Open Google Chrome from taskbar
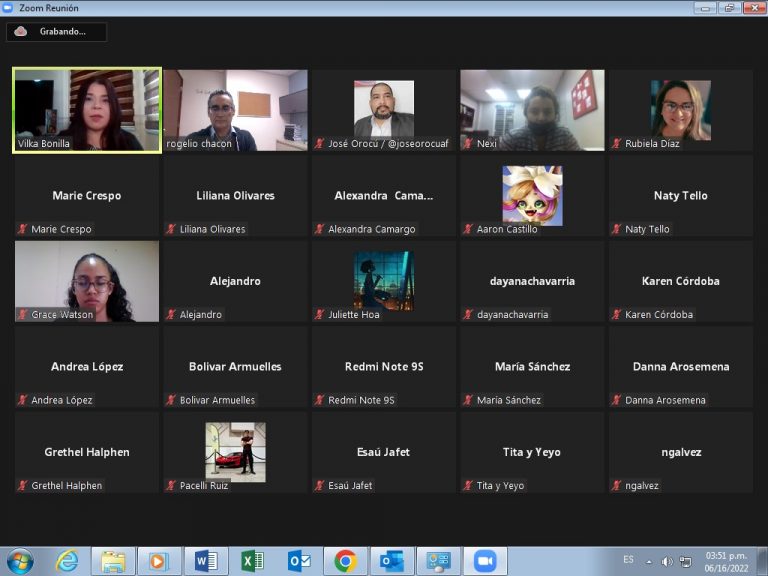 pos(345,561)
